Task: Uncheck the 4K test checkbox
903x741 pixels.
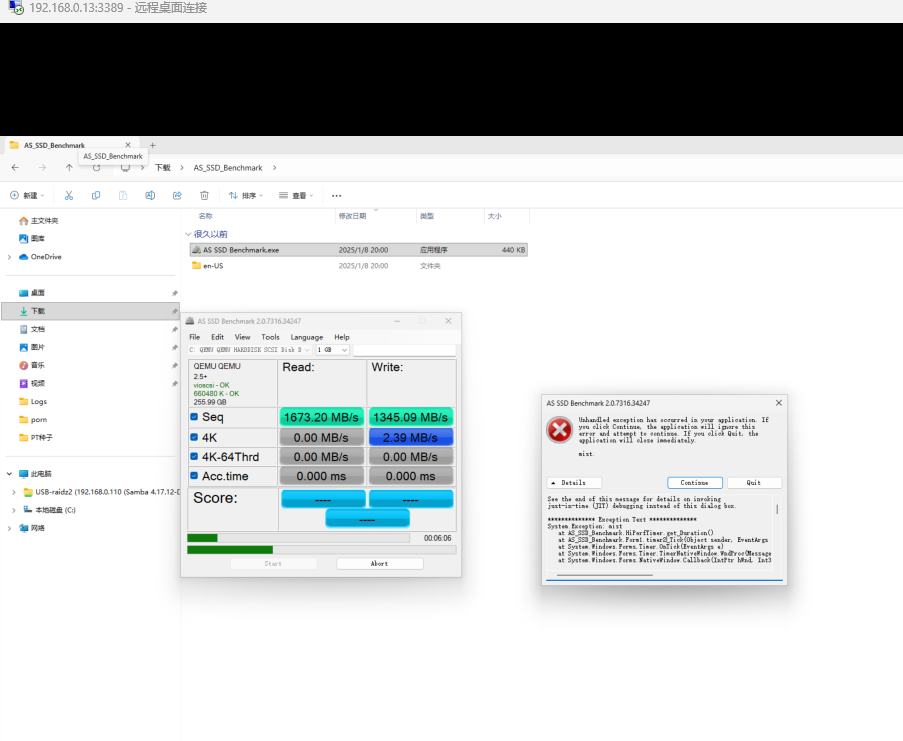Action: click(x=194, y=438)
